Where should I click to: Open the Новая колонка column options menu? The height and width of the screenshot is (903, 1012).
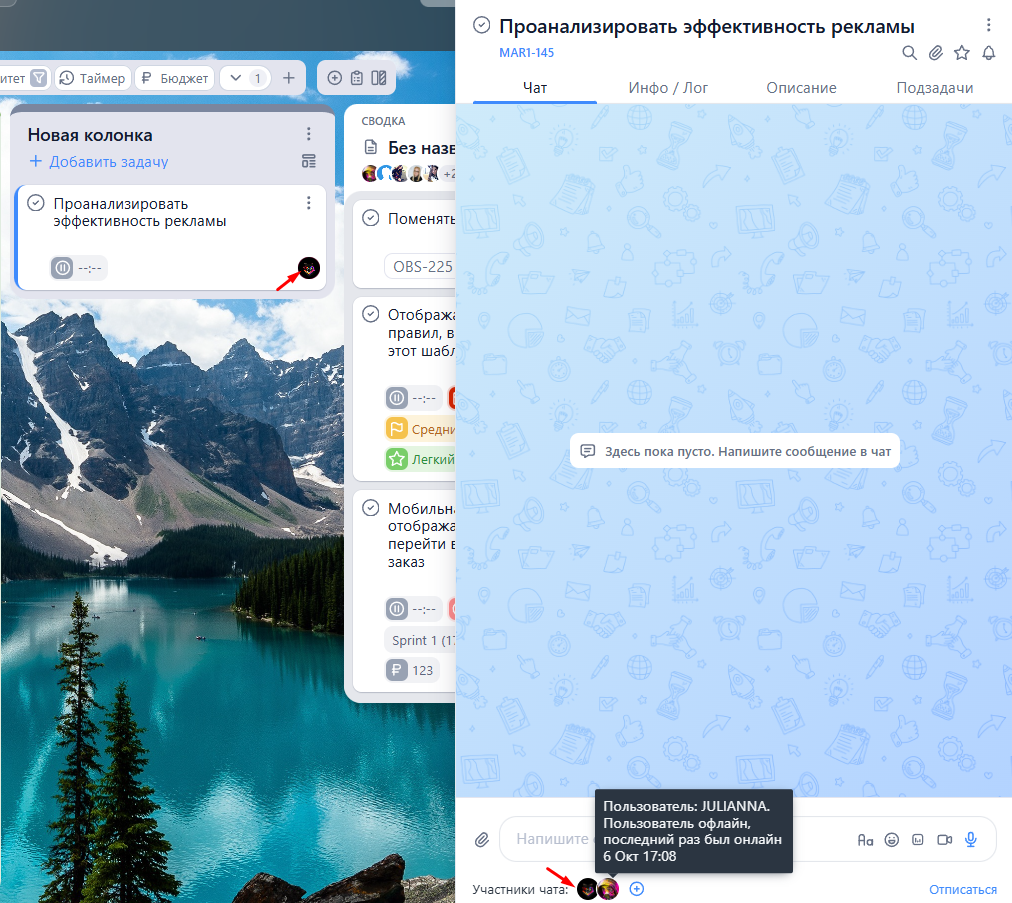tap(309, 134)
